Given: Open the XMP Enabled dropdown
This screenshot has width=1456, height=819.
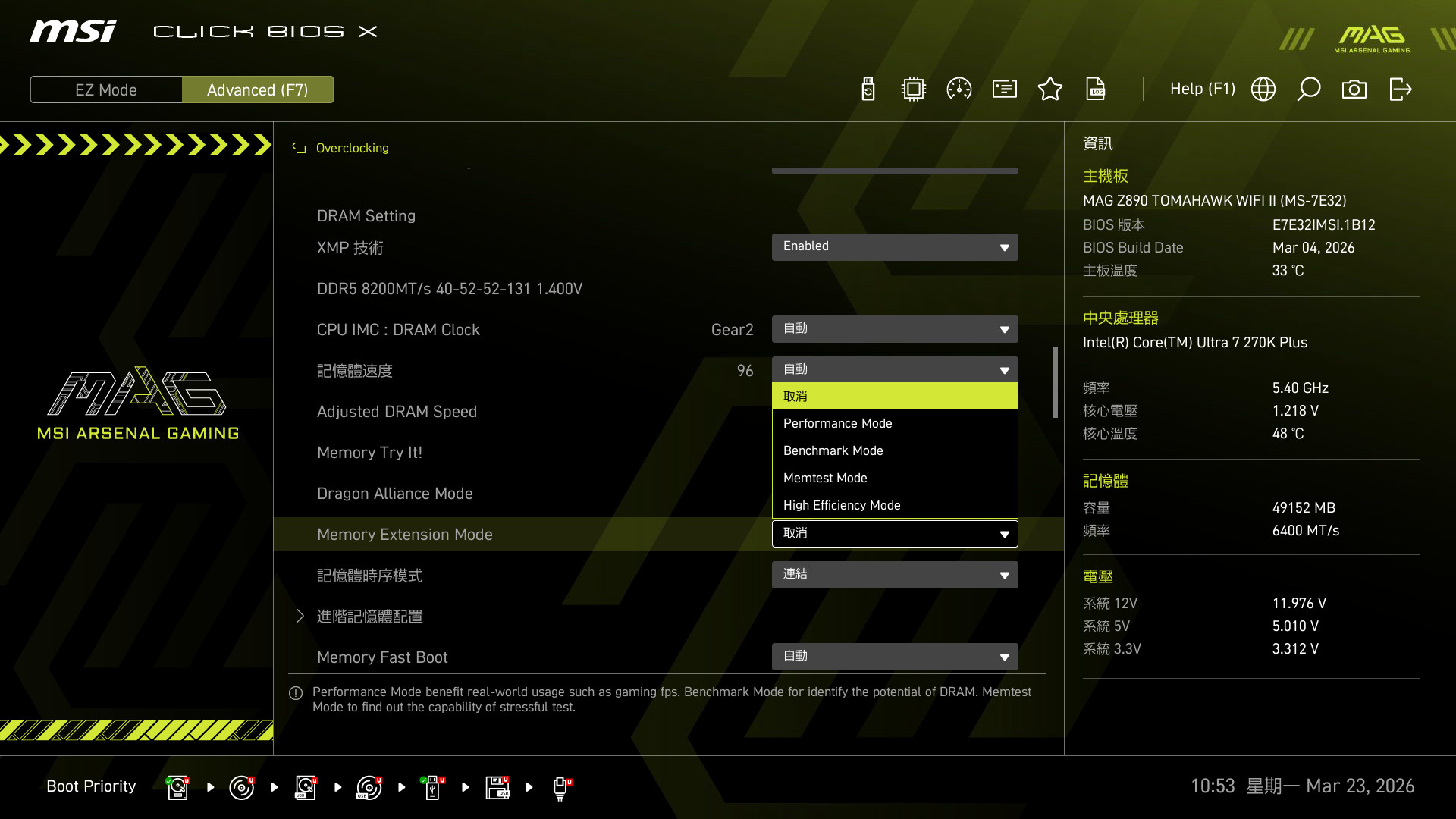Looking at the screenshot, I should [895, 247].
